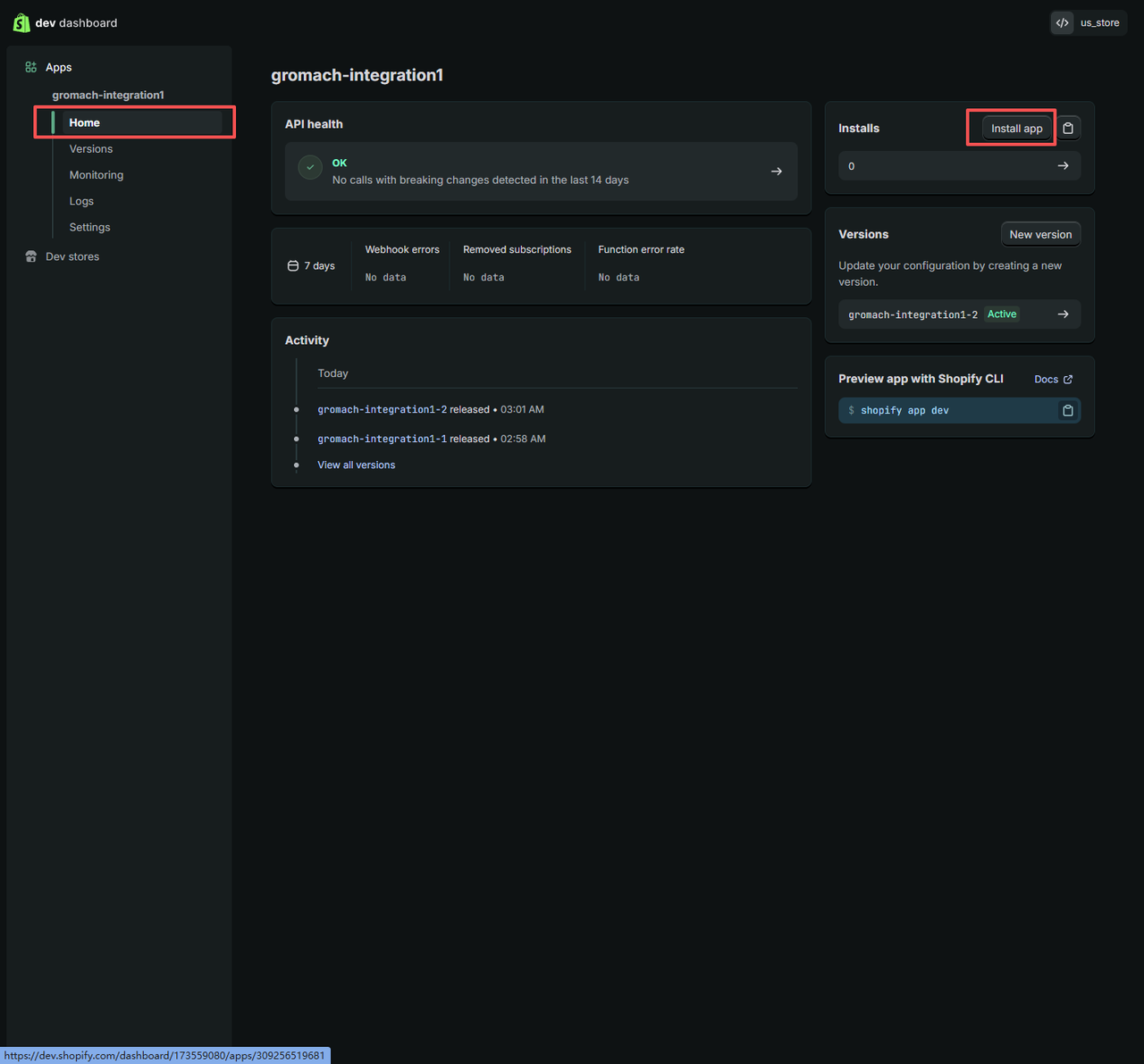Click the Dev stores storefront icon
The width and height of the screenshot is (1144, 1064).
[x=31, y=256]
